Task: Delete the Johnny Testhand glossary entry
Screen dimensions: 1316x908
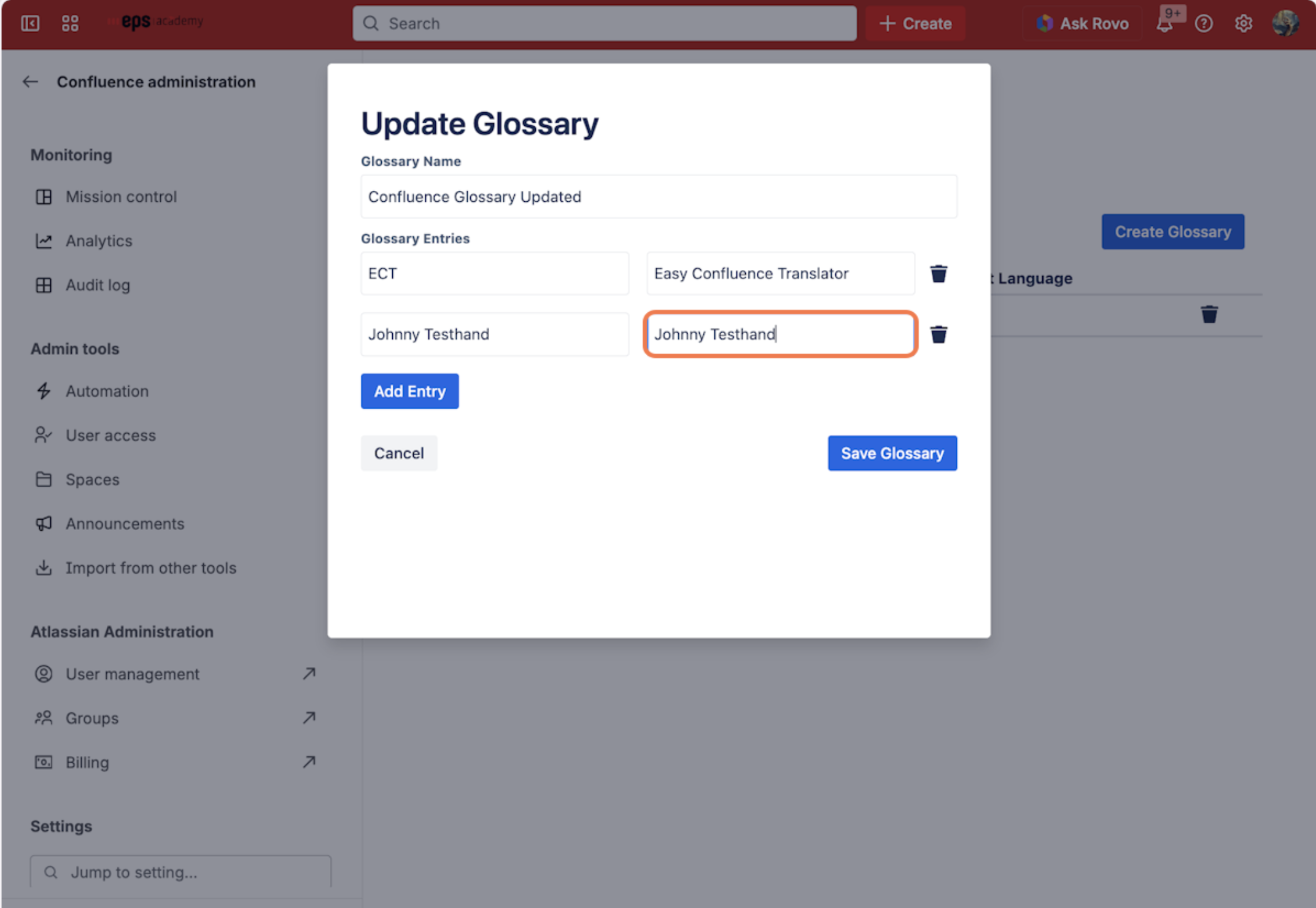Action: click(938, 334)
